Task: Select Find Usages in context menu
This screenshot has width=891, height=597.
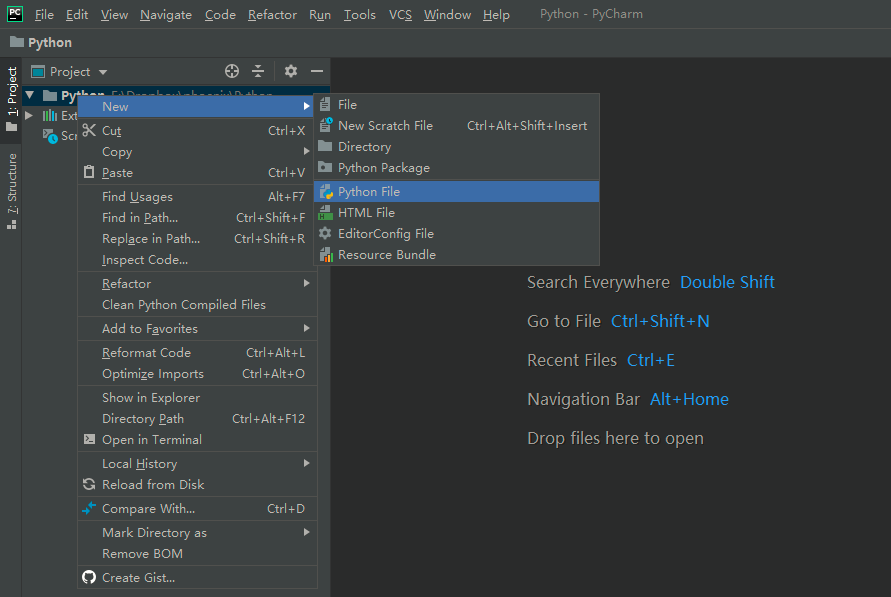Action: pos(197,197)
